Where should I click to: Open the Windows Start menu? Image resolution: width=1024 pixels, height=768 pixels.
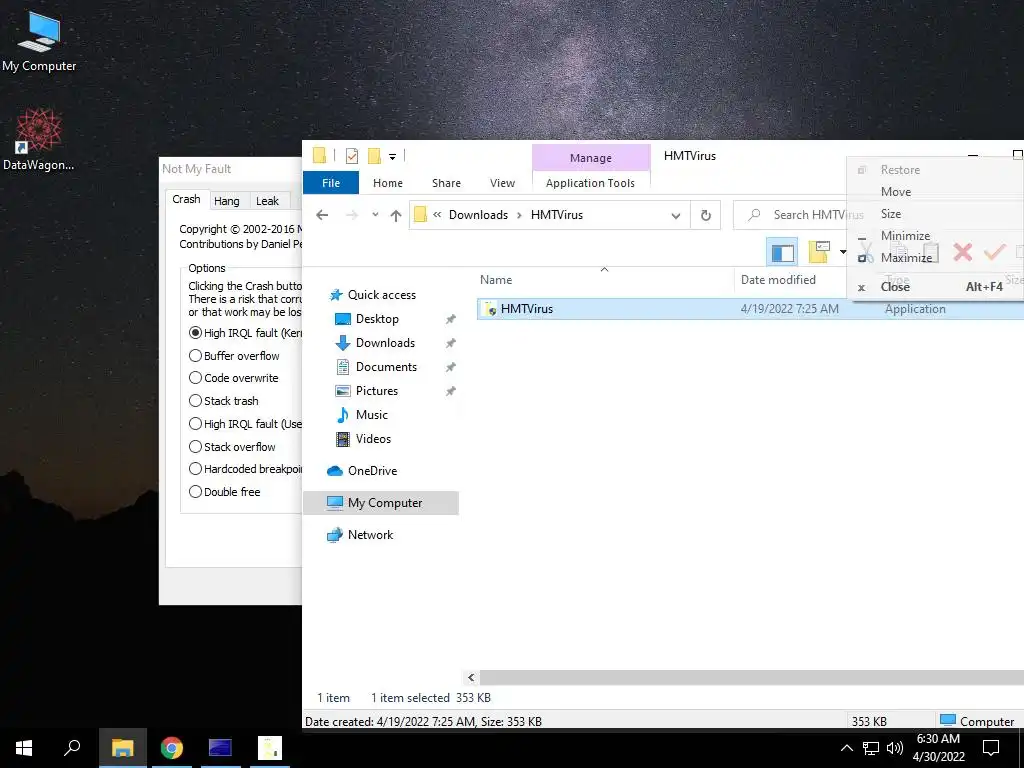click(x=24, y=748)
